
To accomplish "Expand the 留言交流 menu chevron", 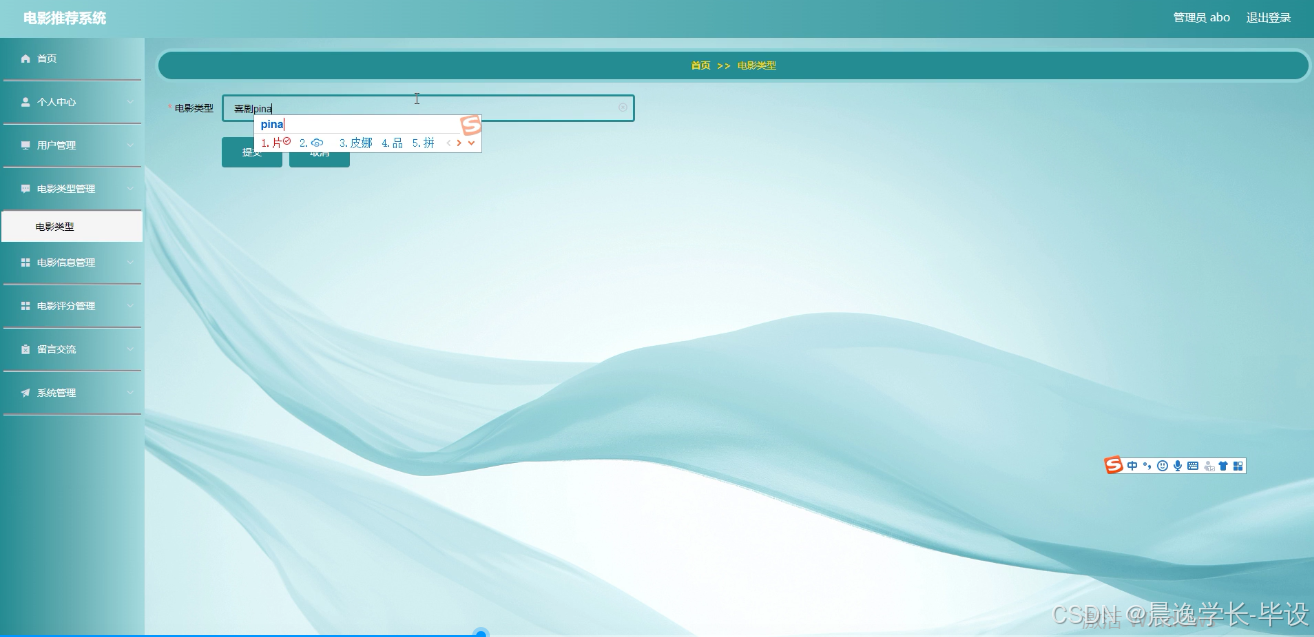I will tap(130, 350).
